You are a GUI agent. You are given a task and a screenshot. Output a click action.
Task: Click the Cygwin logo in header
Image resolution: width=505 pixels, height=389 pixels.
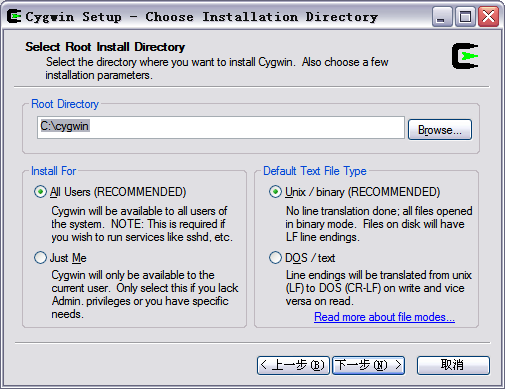tap(465, 56)
